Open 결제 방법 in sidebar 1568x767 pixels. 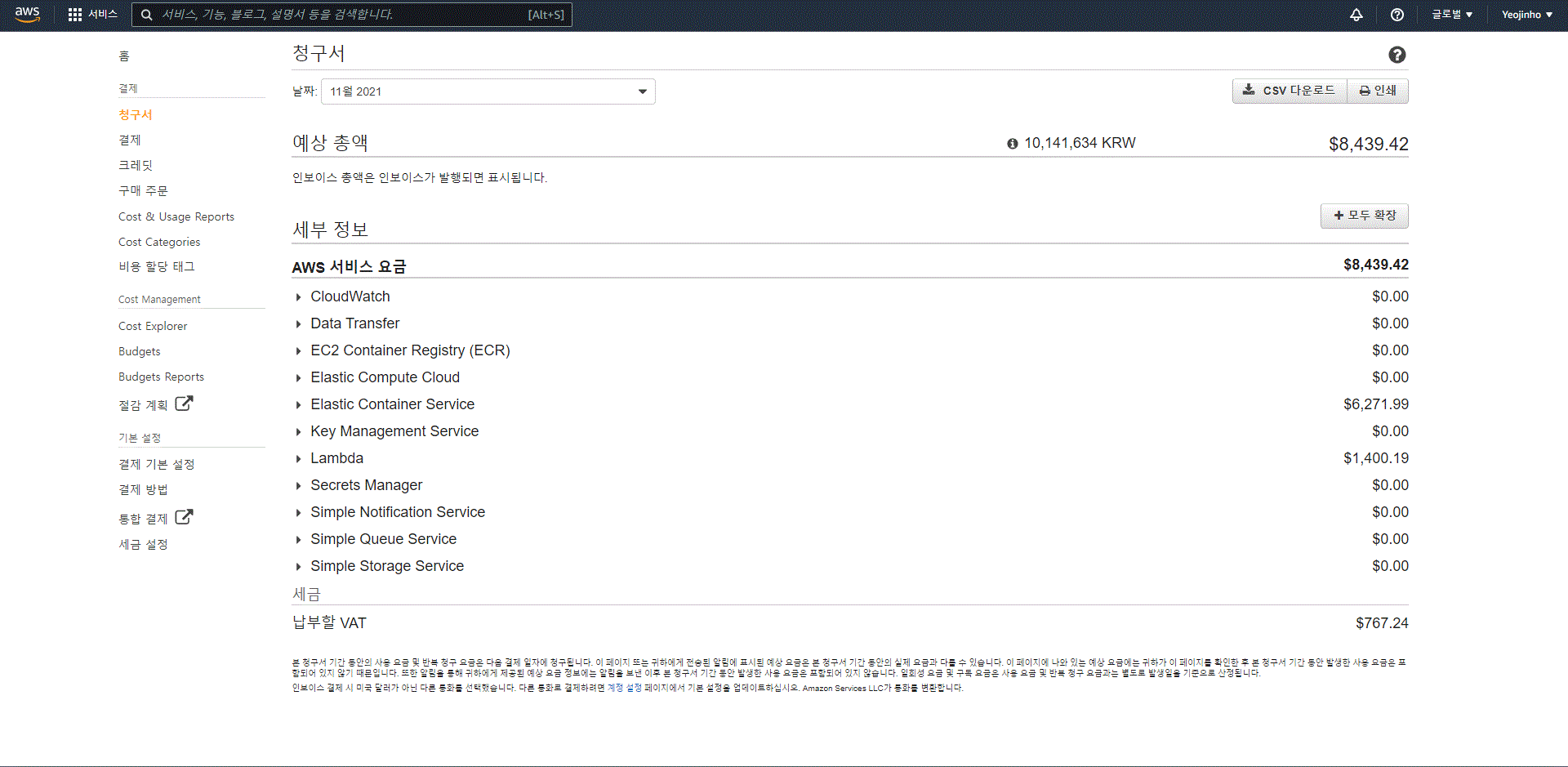click(x=143, y=489)
